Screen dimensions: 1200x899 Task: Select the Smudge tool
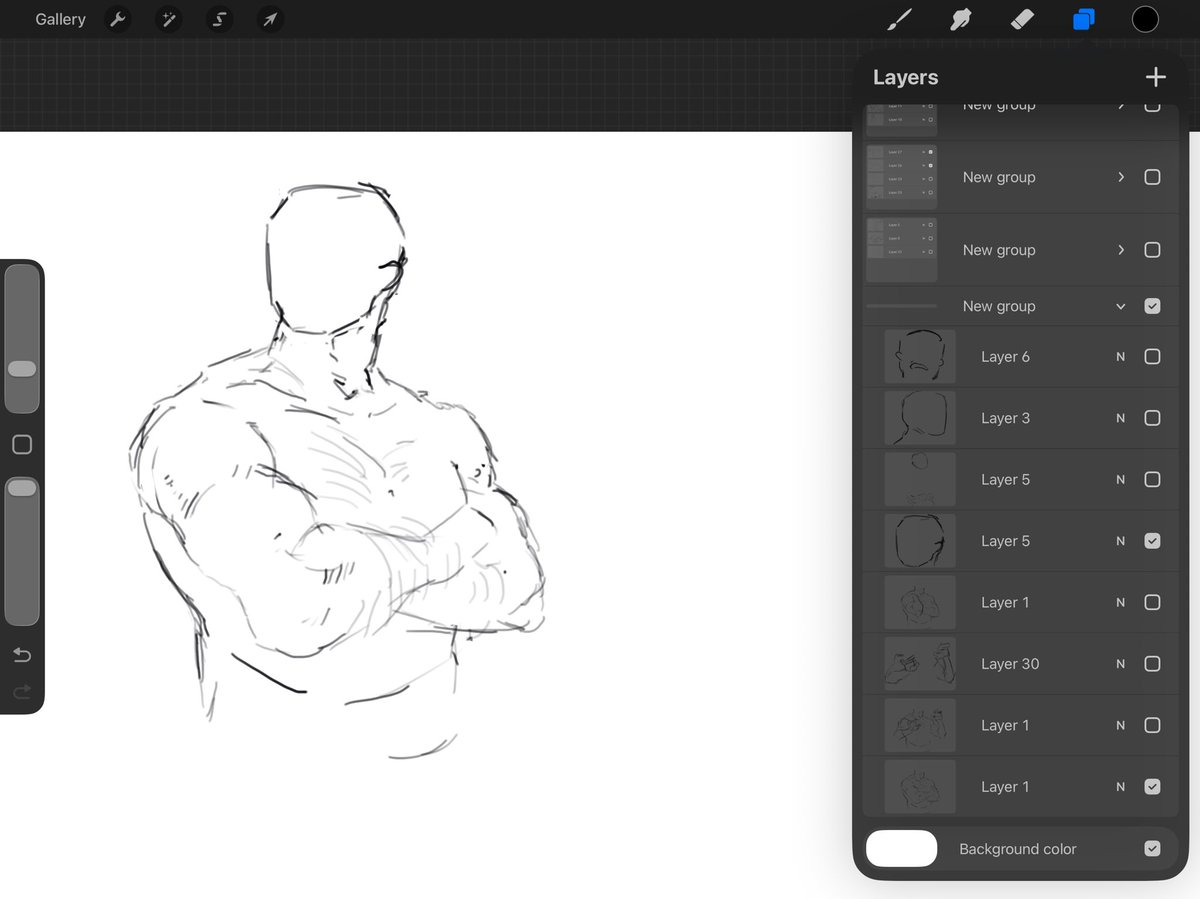pos(961,19)
